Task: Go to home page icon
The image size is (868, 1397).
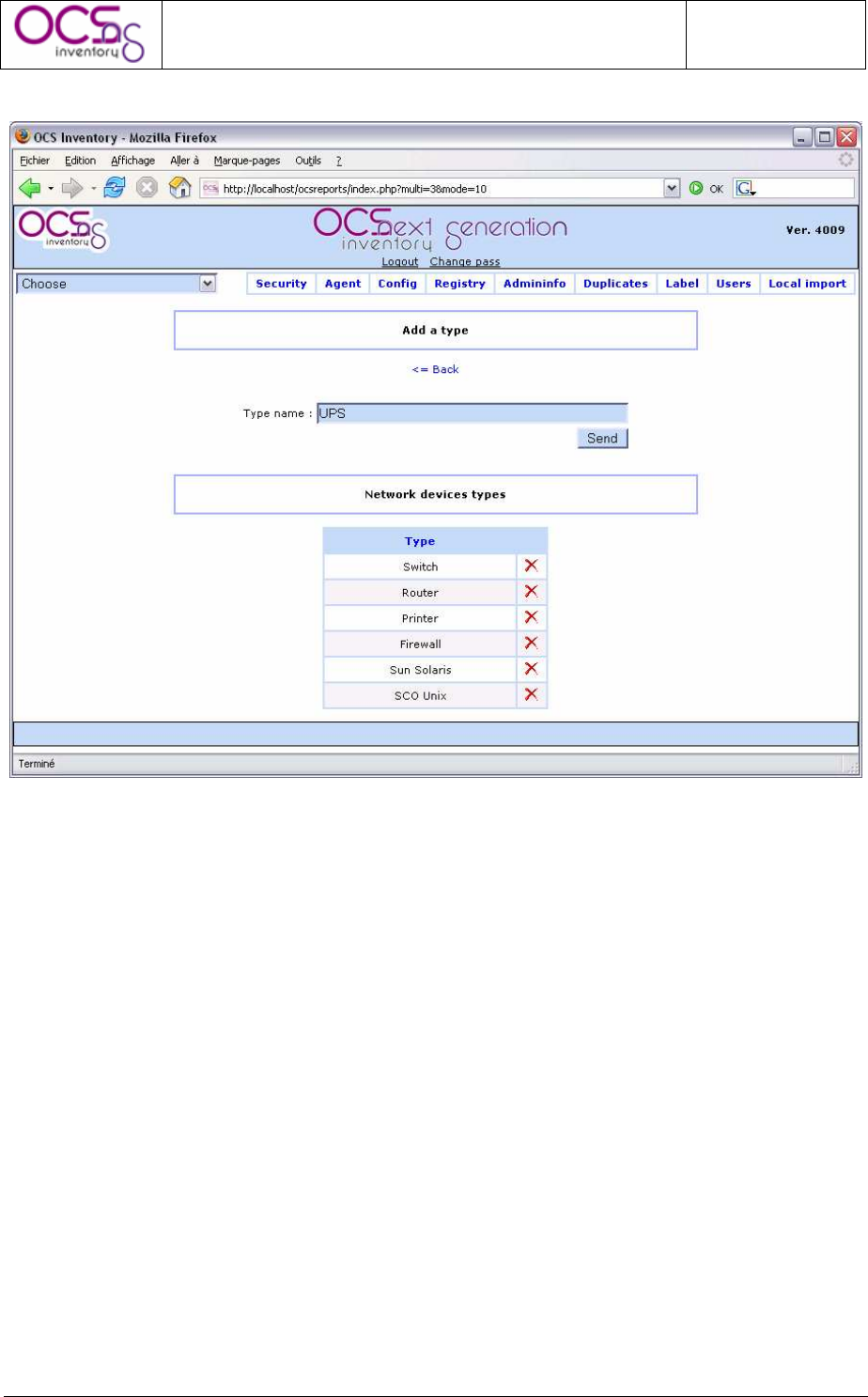Action: [179, 188]
